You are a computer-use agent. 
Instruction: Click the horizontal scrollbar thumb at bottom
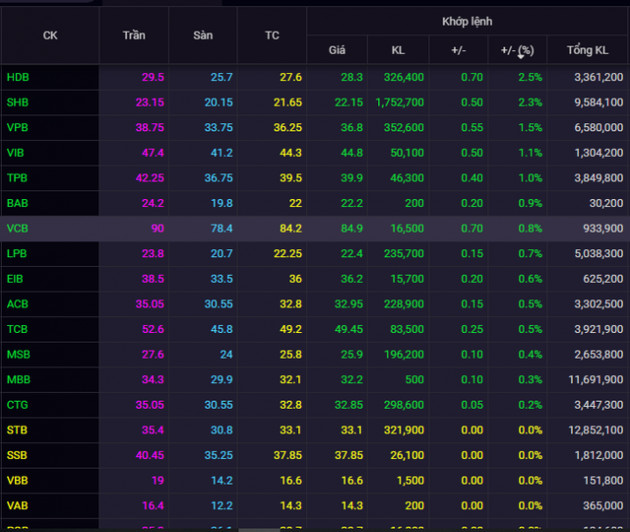pyautogui.click(x=259, y=530)
